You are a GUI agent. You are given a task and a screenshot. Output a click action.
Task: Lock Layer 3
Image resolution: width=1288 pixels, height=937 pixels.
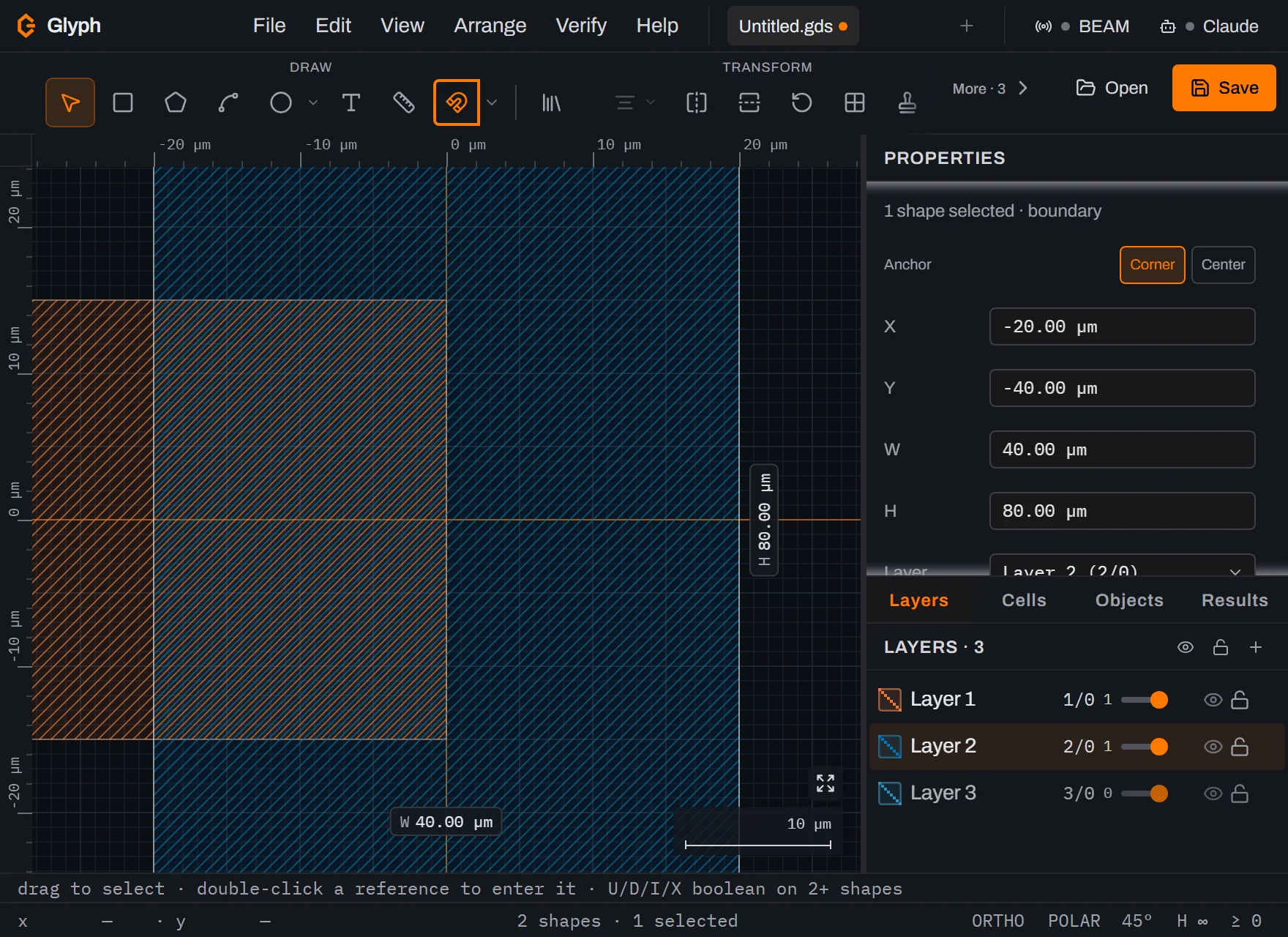pyautogui.click(x=1240, y=794)
